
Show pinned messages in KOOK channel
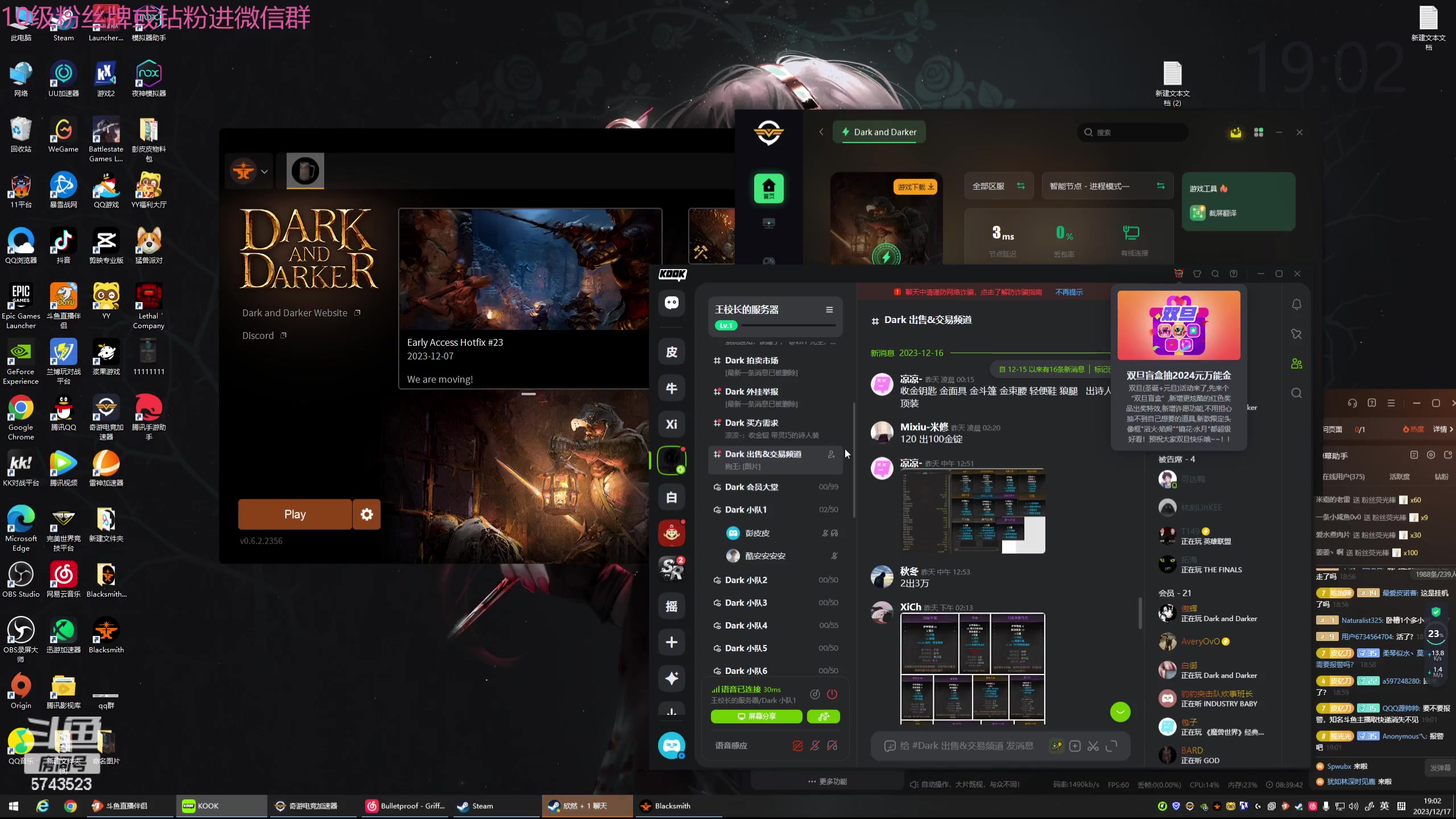coord(1296,334)
